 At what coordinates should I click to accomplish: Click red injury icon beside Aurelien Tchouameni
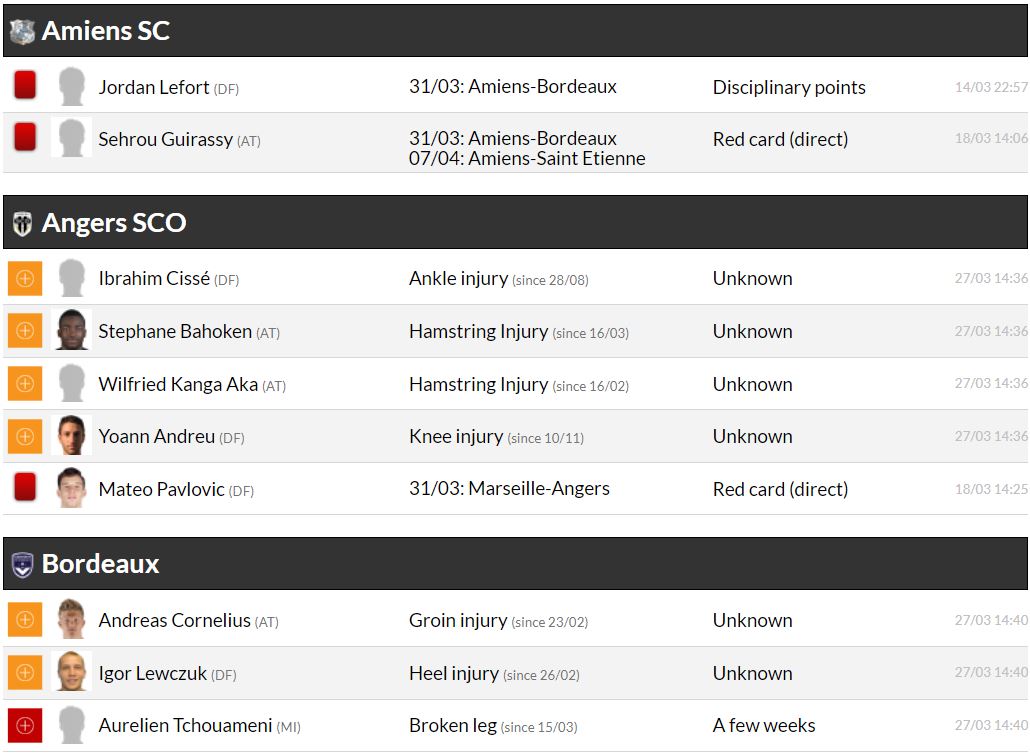coord(25,725)
